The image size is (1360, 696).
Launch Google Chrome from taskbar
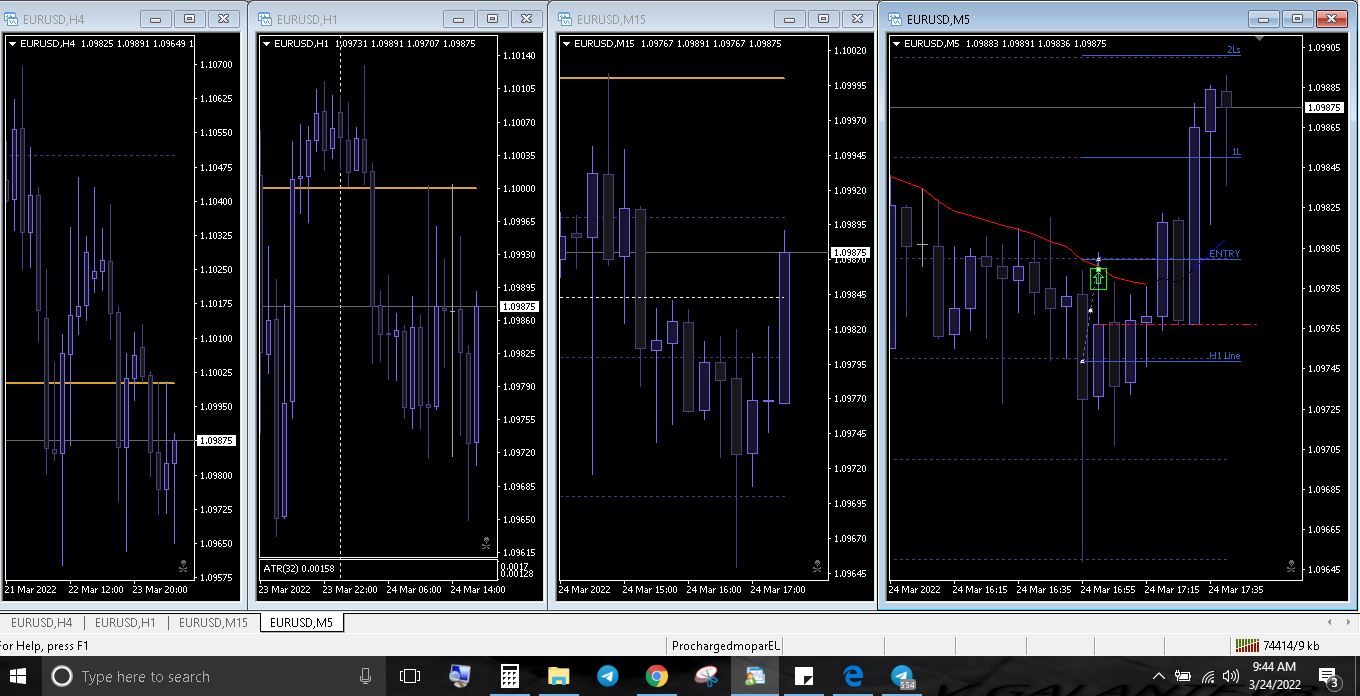click(x=656, y=676)
